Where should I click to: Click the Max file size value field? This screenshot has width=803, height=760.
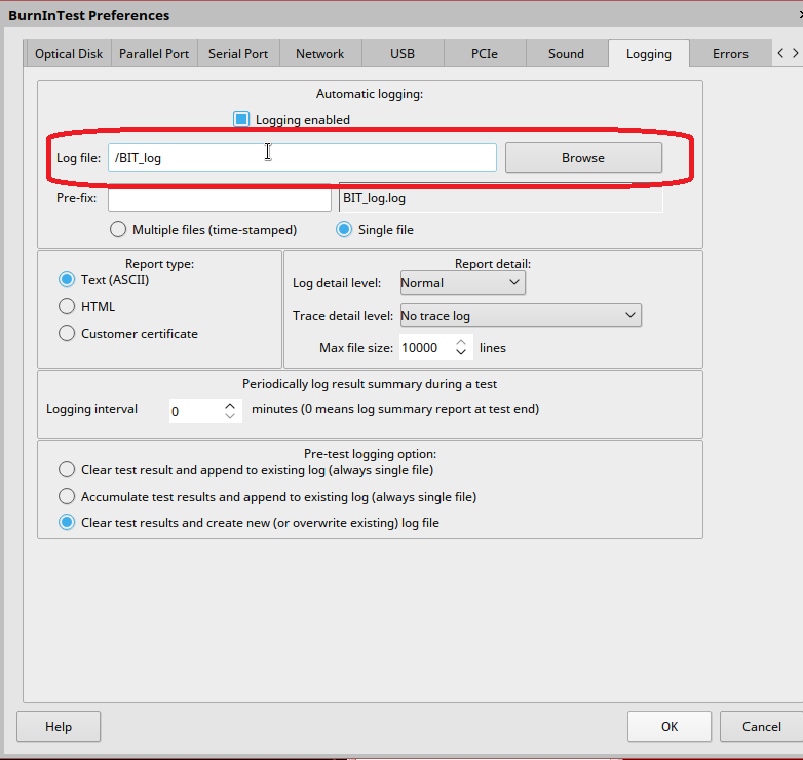coord(425,348)
